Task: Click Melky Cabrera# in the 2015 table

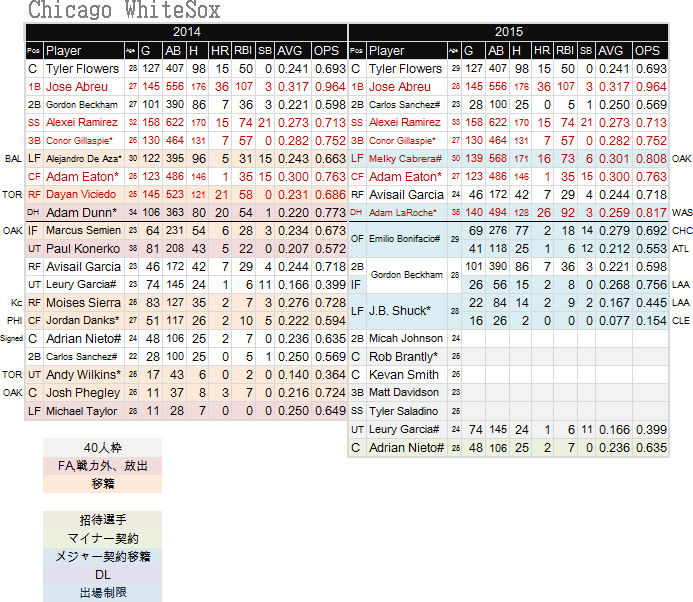Action: pos(405,159)
